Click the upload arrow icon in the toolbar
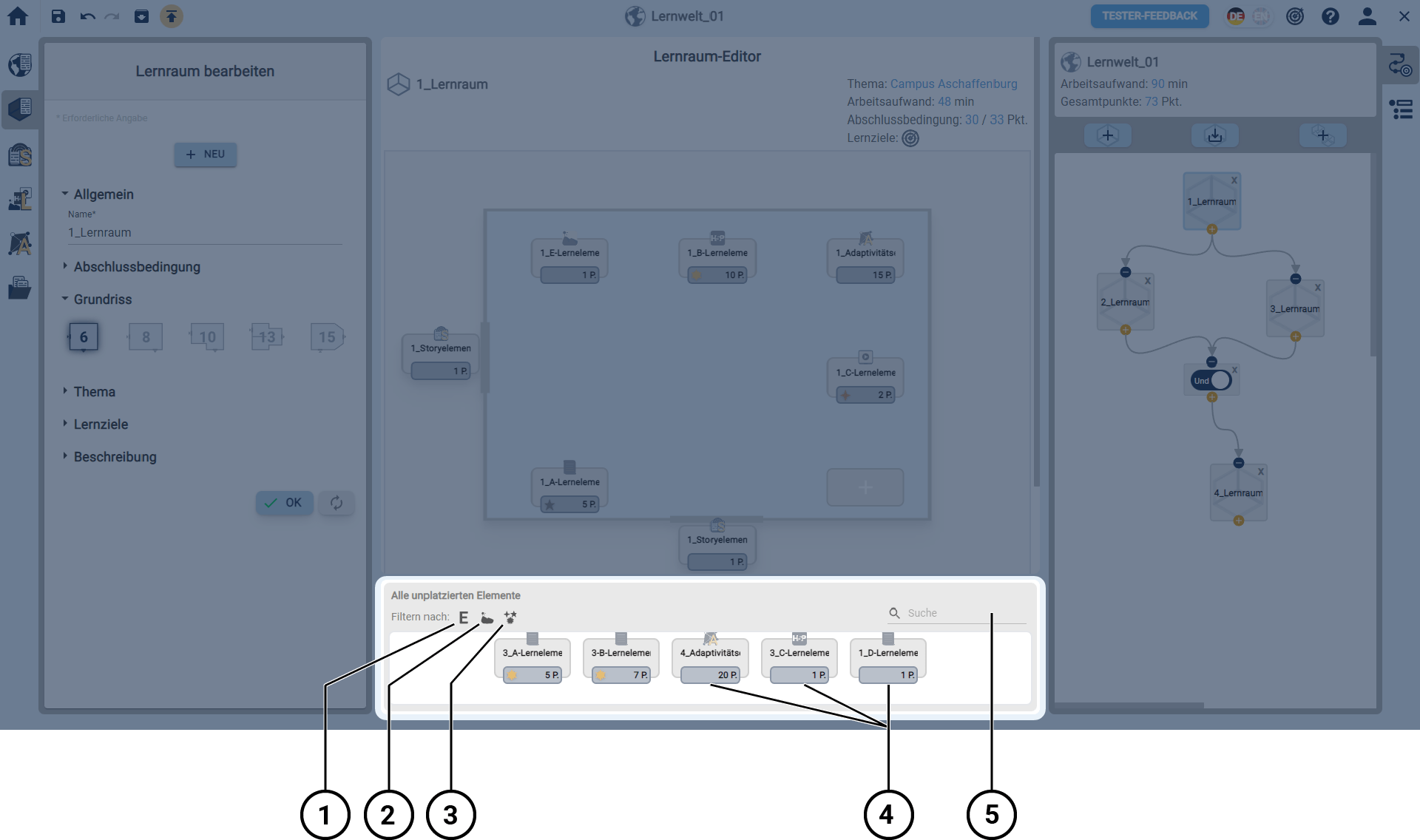 point(172,16)
